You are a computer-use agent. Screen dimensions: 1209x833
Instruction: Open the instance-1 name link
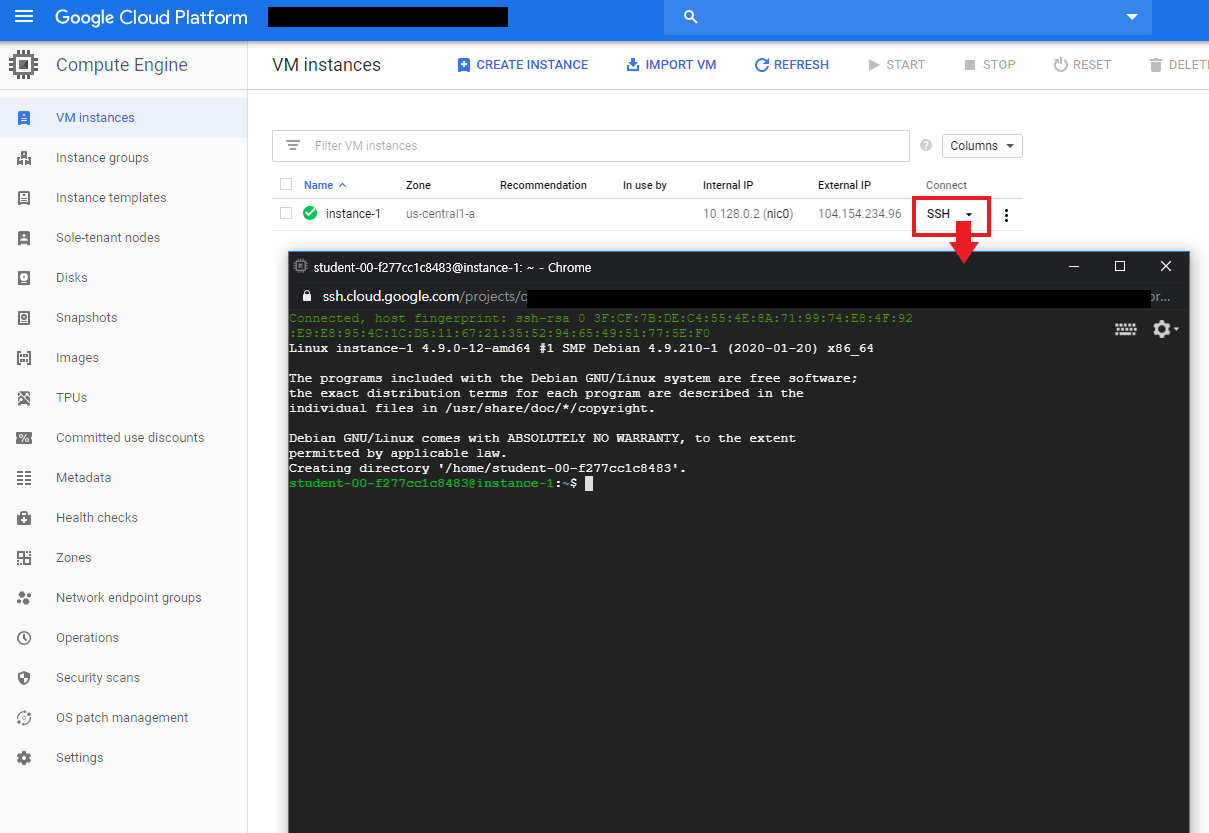coord(353,214)
